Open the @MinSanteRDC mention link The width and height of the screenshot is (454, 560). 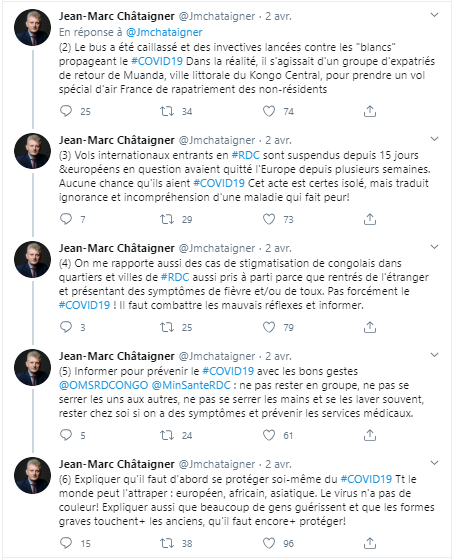tap(191, 385)
